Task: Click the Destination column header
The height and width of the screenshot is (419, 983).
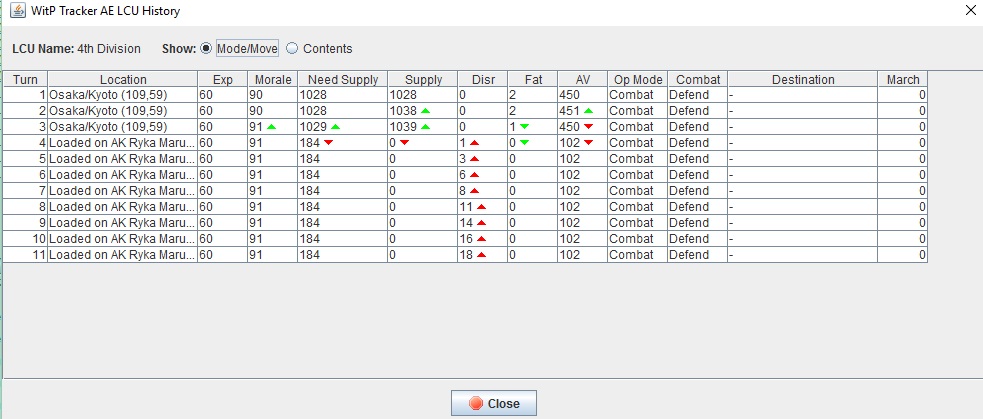Action: point(803,80)
